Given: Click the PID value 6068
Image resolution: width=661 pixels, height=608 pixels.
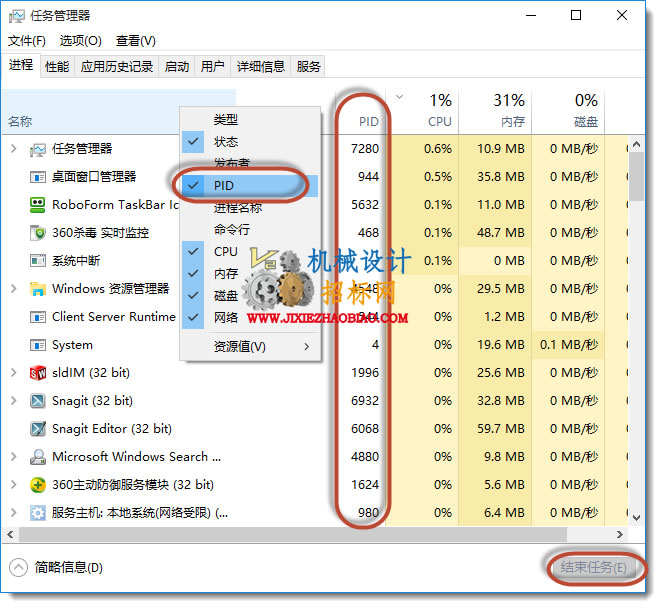Looking at the screenshot, I should click(x=365, y=429).
